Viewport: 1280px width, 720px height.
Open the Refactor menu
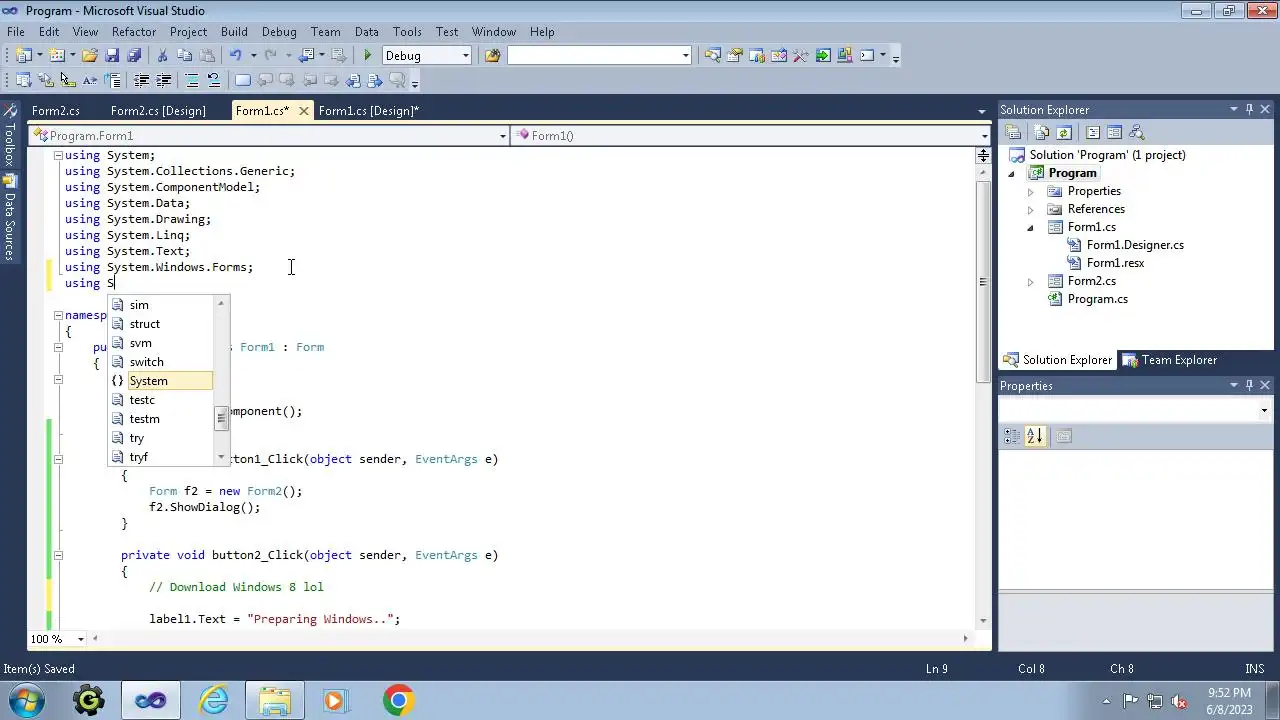(134, 32)
